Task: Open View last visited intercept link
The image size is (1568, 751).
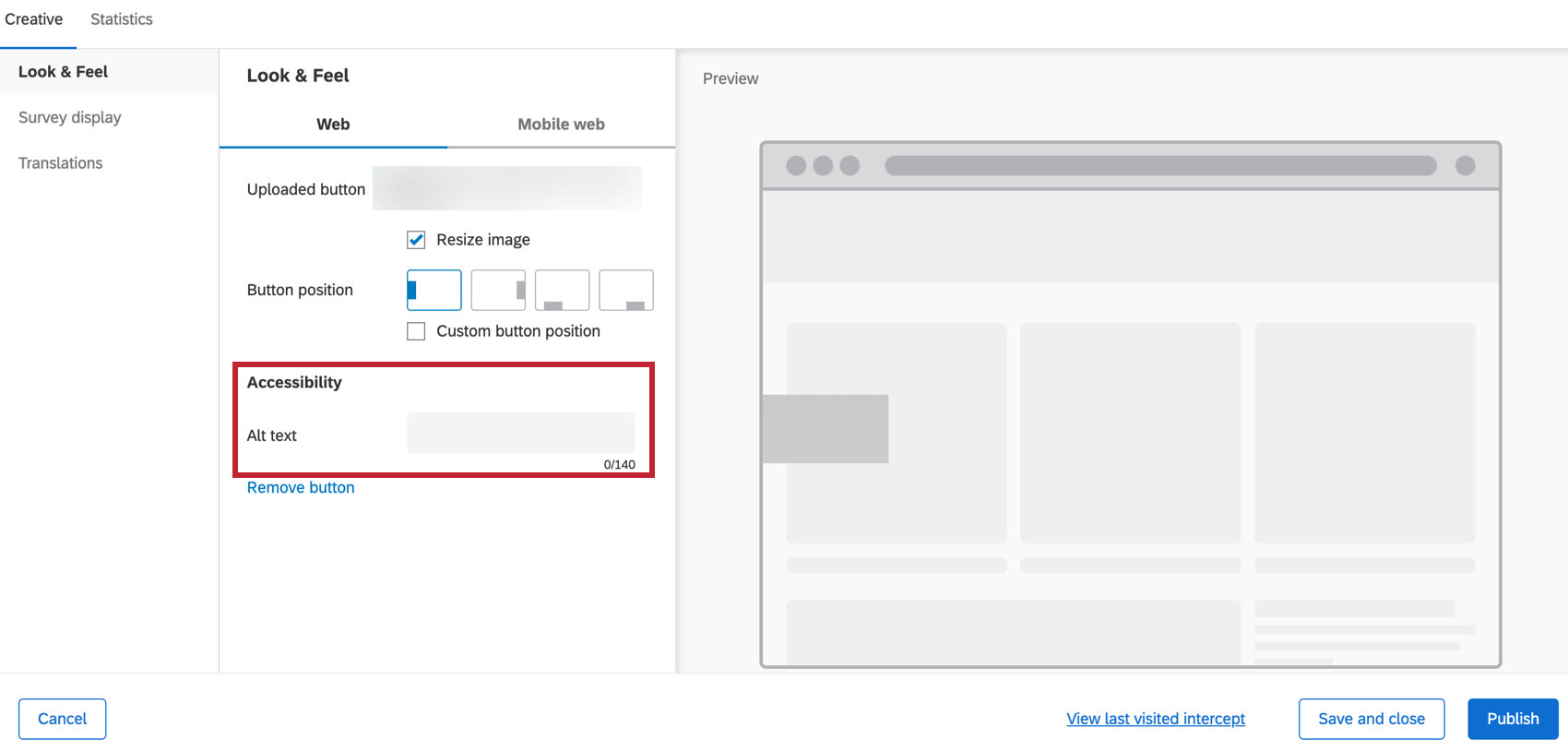Action: point(1156,719)
